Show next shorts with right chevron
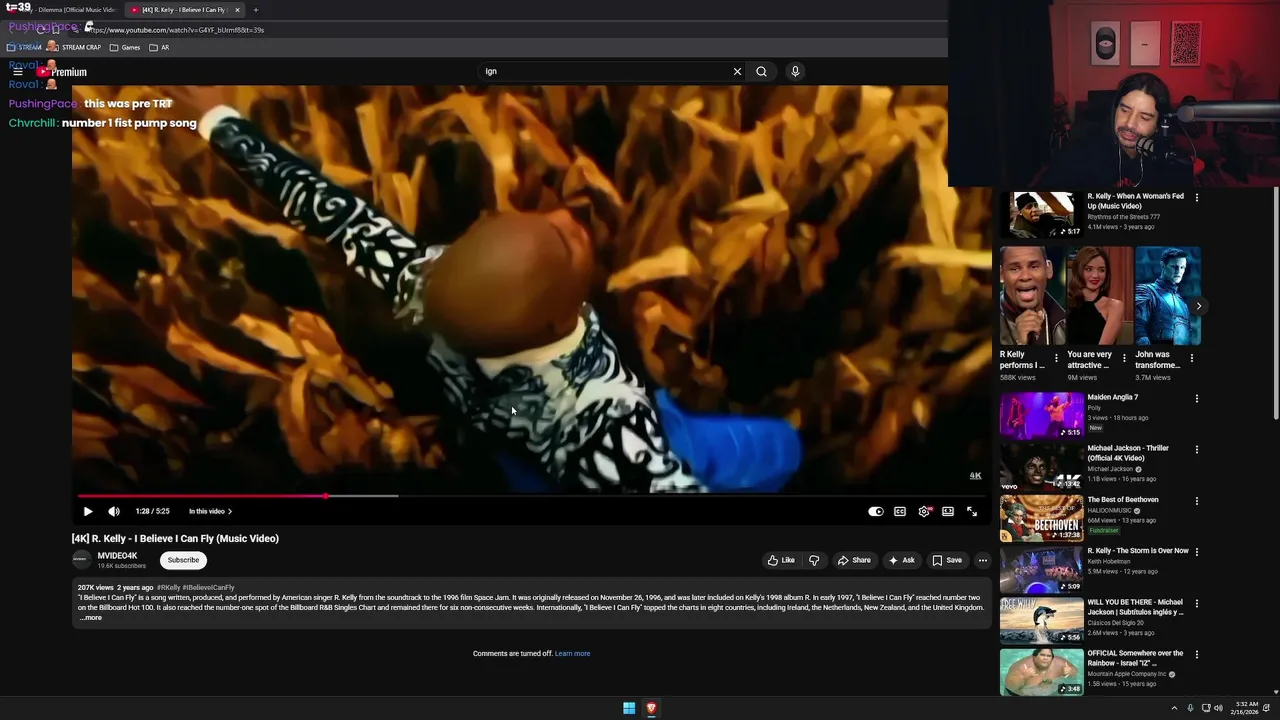The width and height of the screenshot is (1280, 720). (x=1199, y=306)
